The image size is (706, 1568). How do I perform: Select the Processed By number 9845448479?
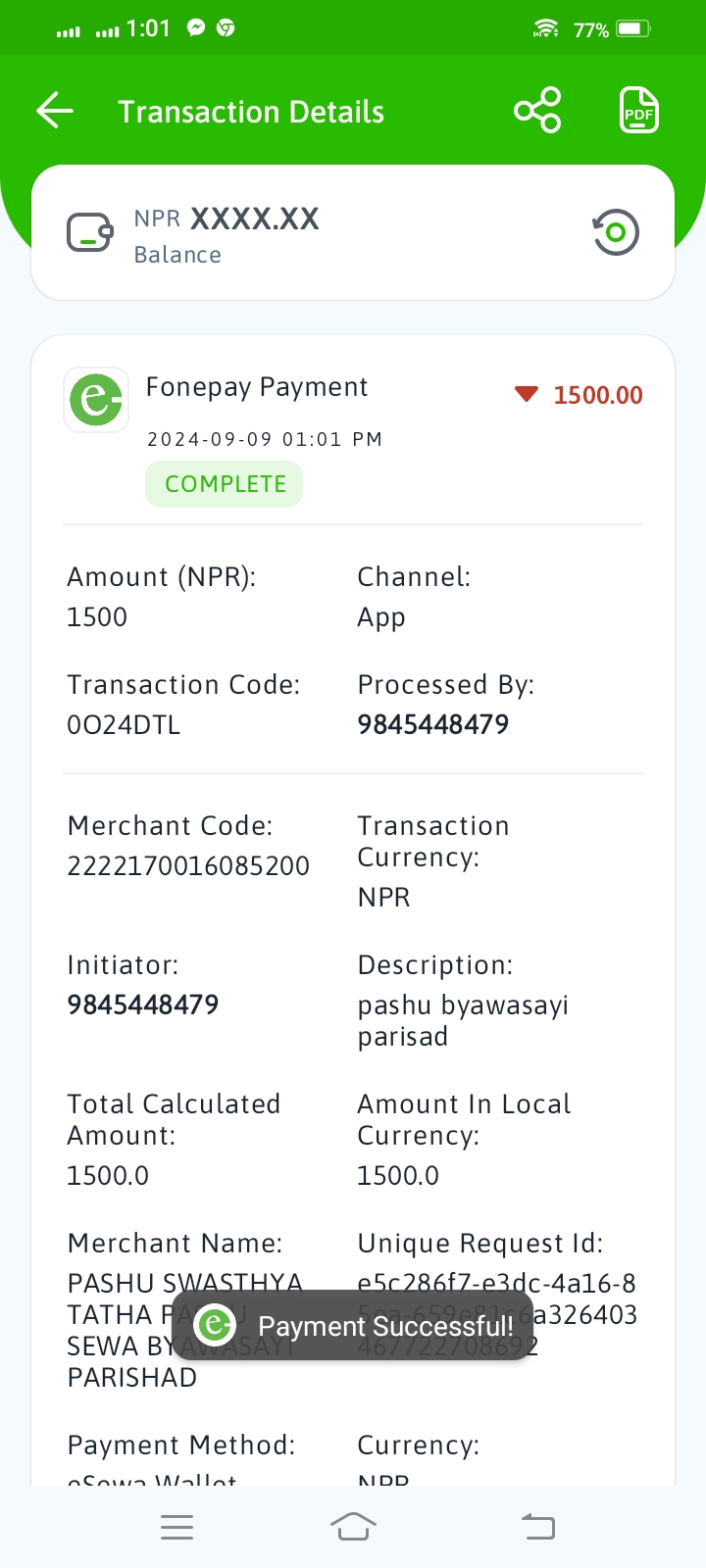433,724
